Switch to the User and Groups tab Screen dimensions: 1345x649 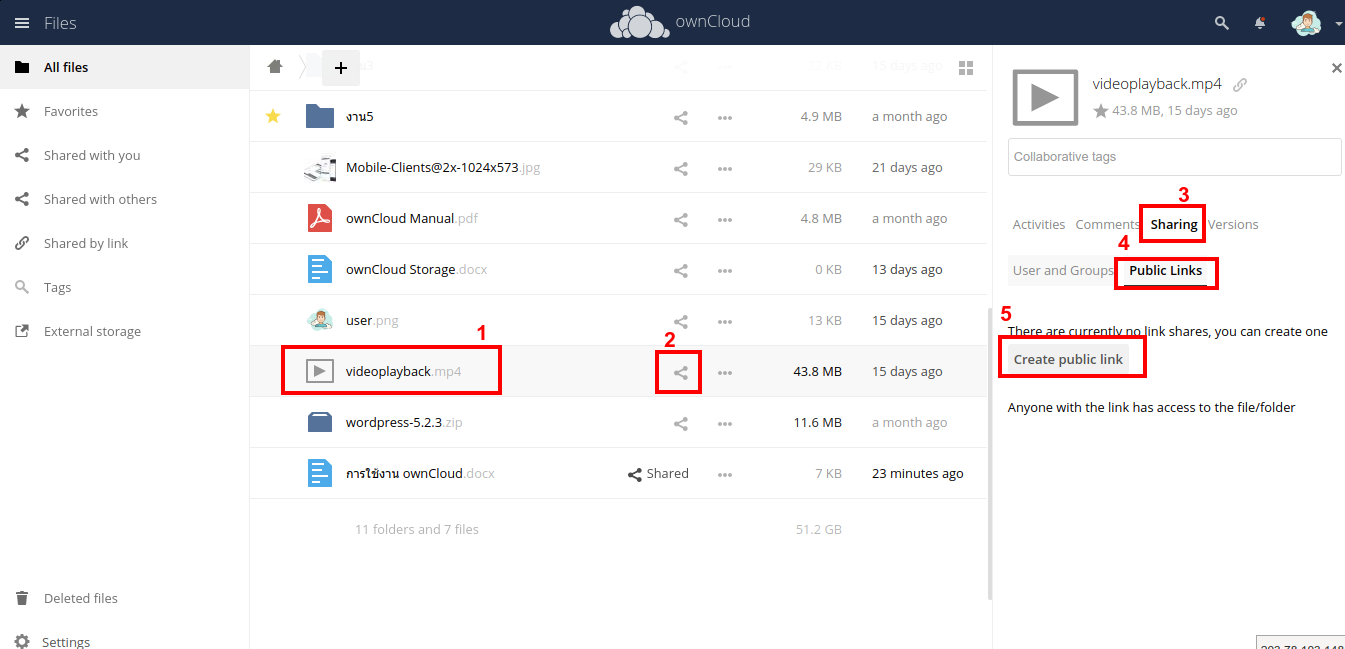pos(1062,271)
